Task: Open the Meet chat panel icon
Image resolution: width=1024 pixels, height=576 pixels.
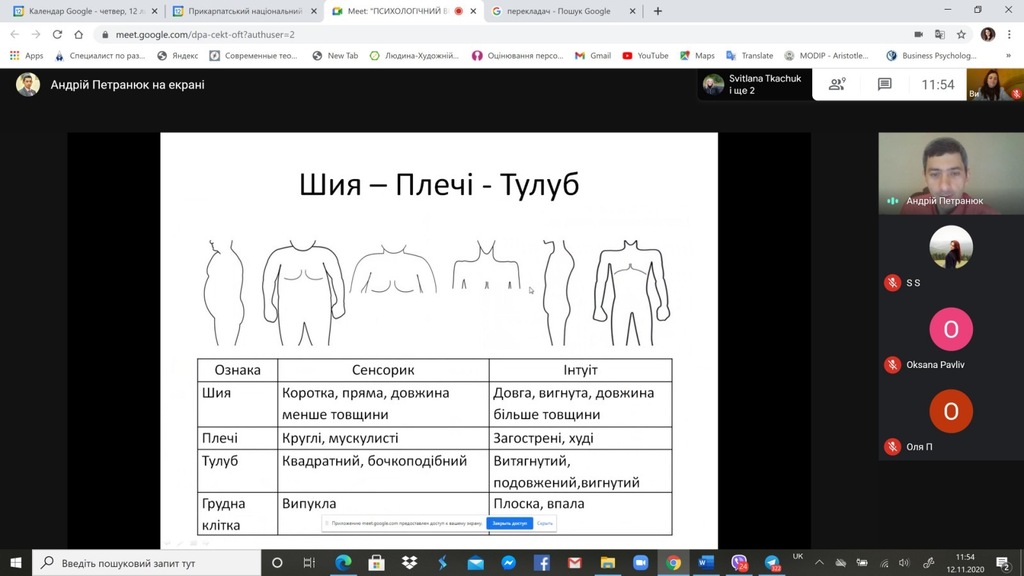Action: pos(884,85)
